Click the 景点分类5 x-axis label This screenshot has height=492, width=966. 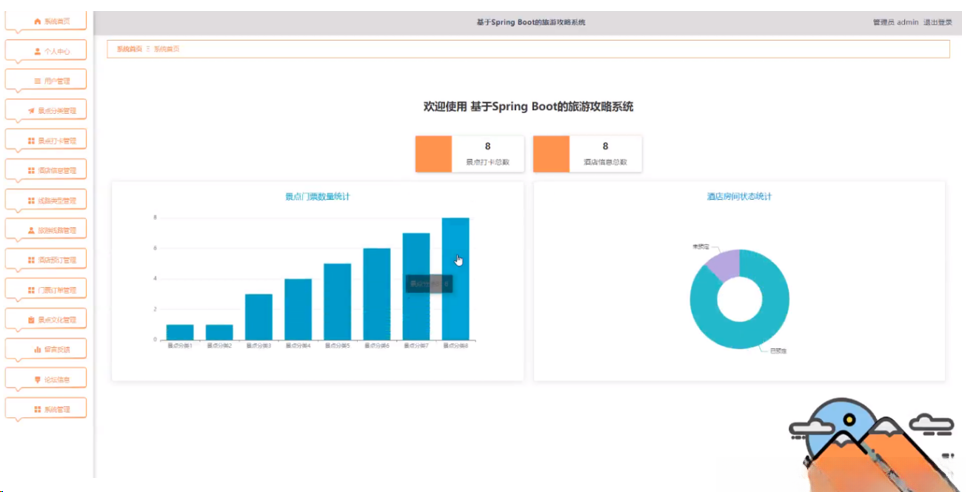338,345
